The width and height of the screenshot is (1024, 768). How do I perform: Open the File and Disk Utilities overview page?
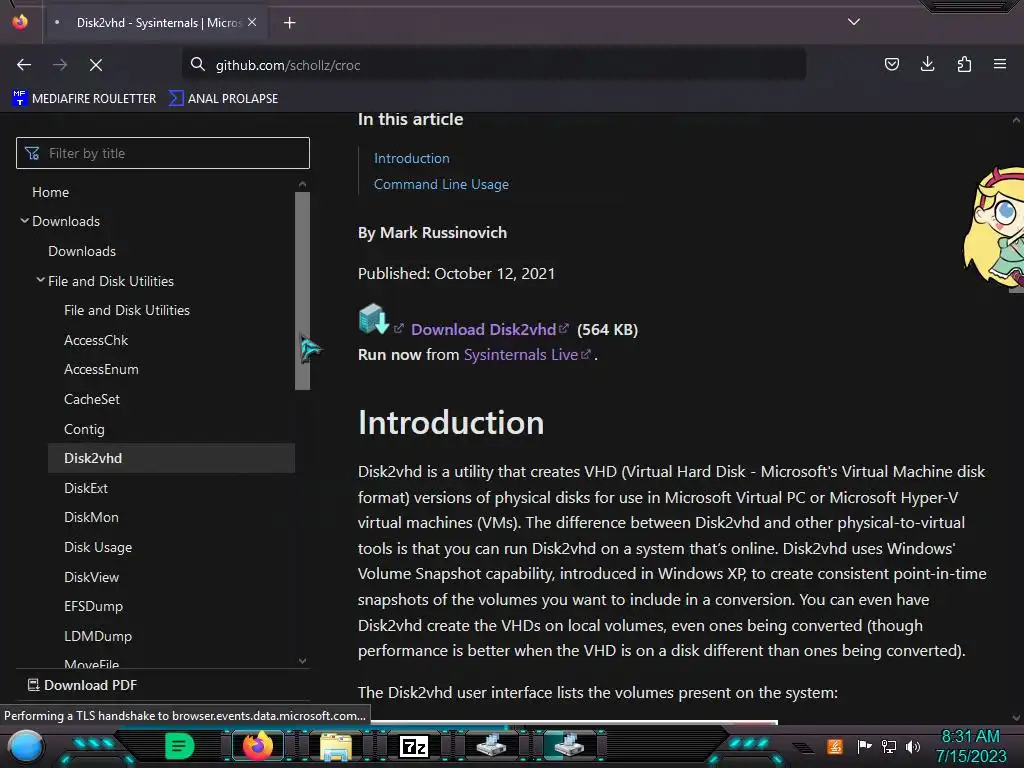127,310
